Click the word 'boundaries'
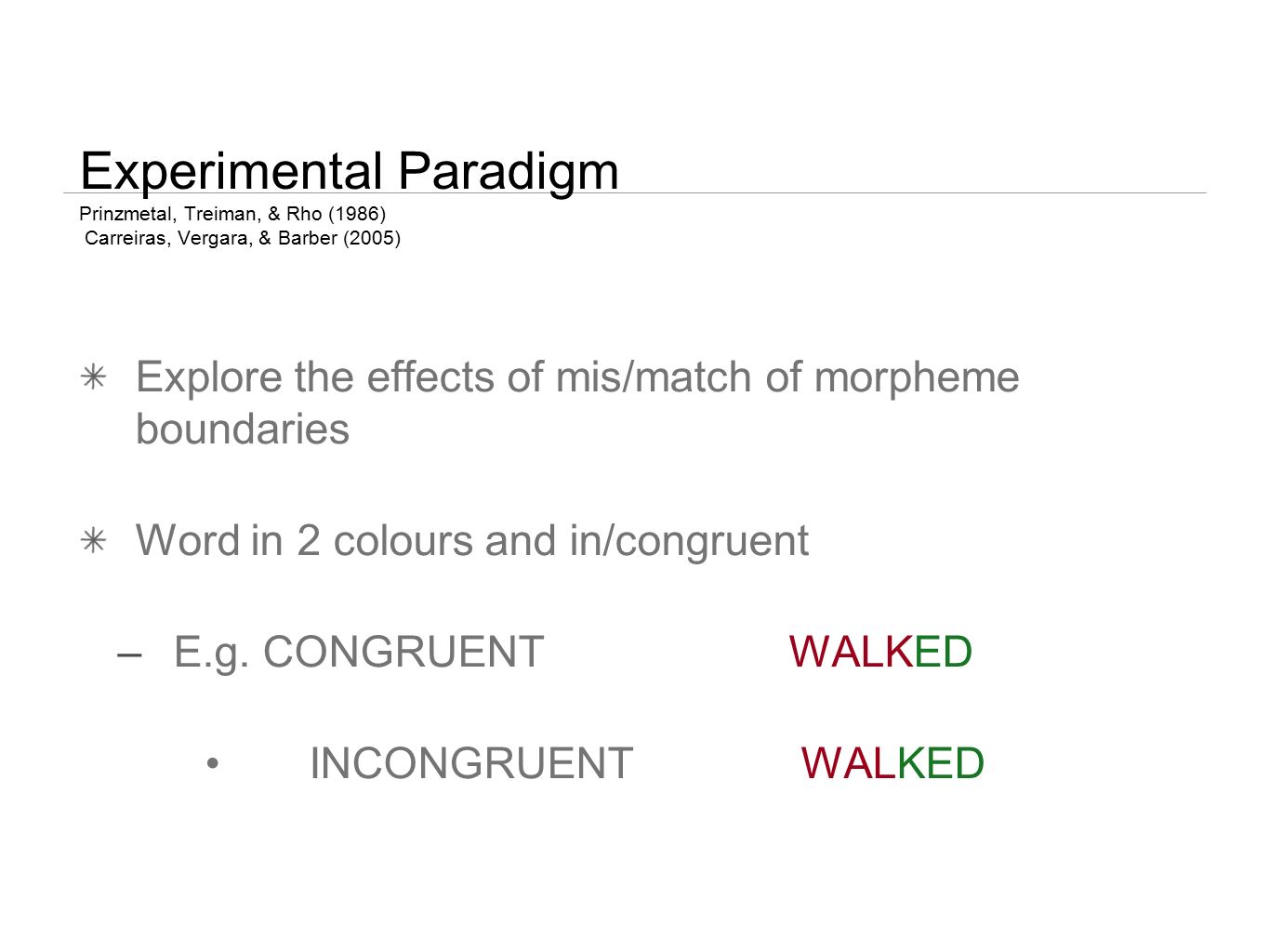1269x952 pixels. coord(243,429)
